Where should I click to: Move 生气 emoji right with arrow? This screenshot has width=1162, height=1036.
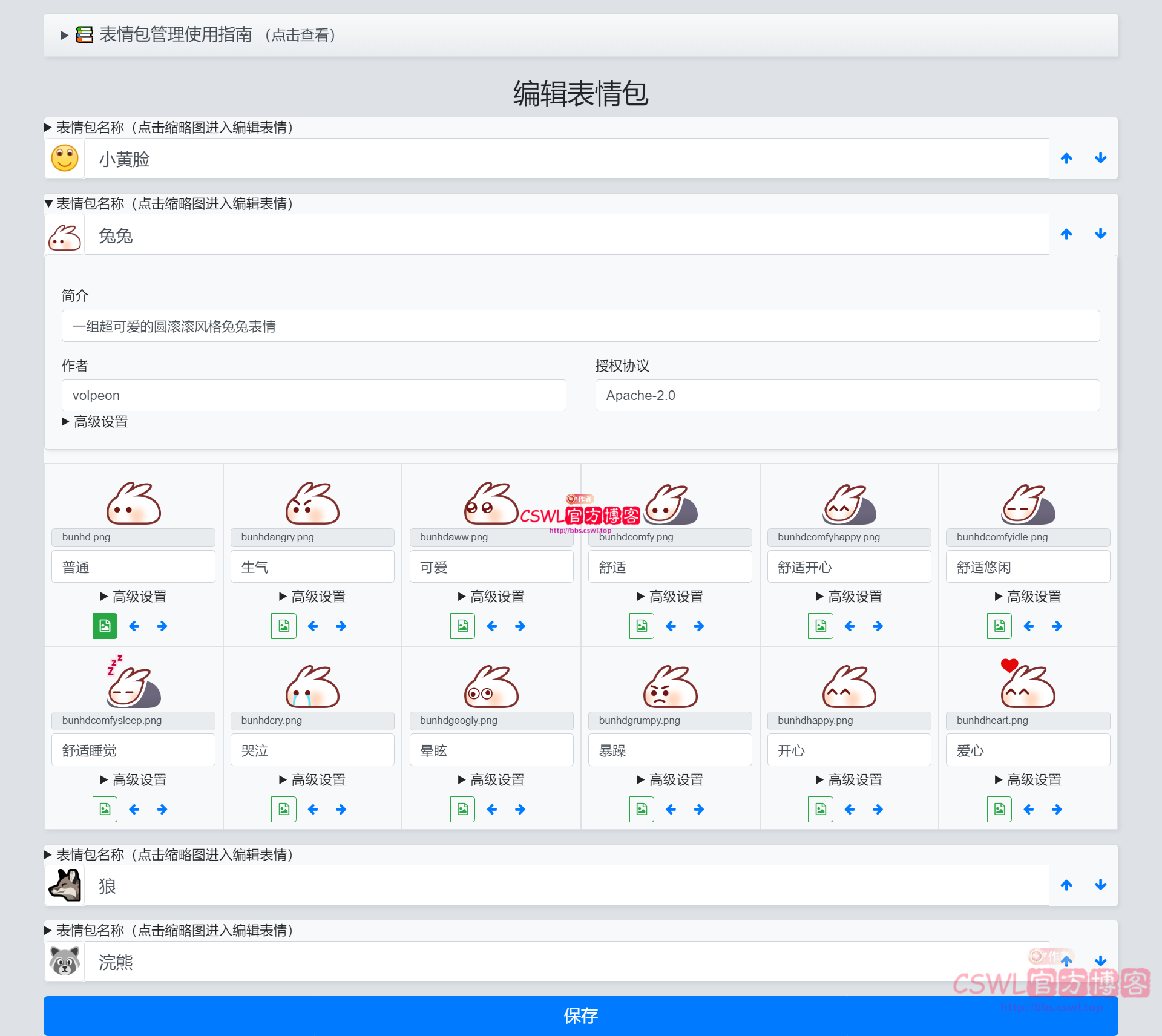pyautogui.click(x=341, y=626)
